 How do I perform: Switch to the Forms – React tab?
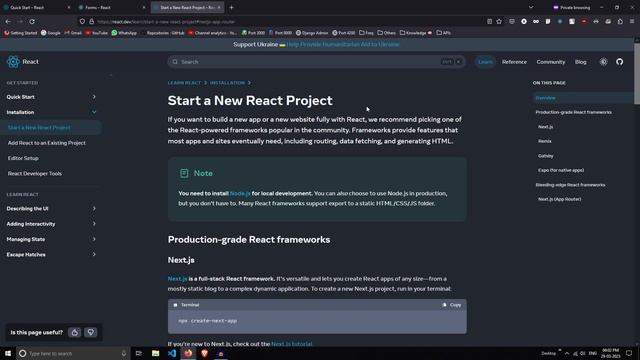(x=112, y=7)
